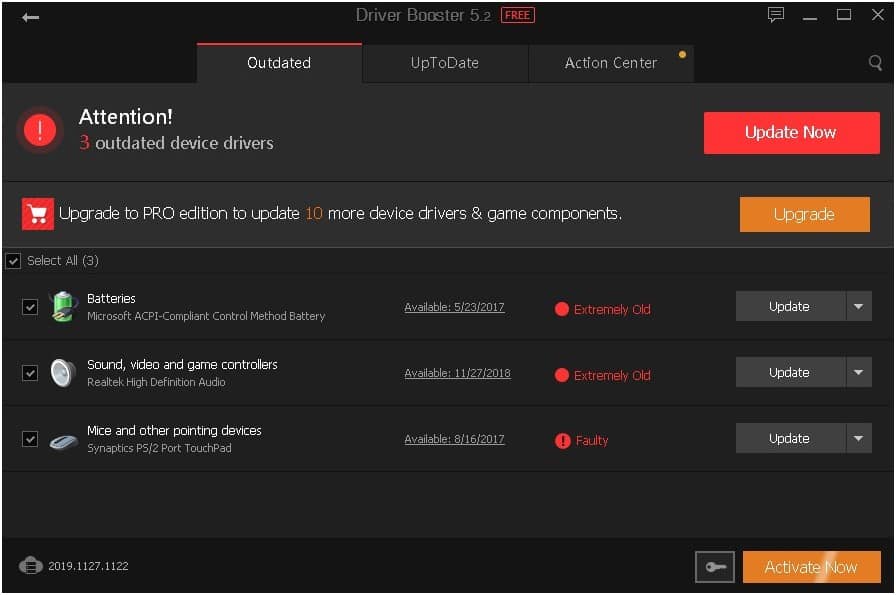Open the driver search magnifier
This screenshot has width=896, height=595.
coord(875,62)
